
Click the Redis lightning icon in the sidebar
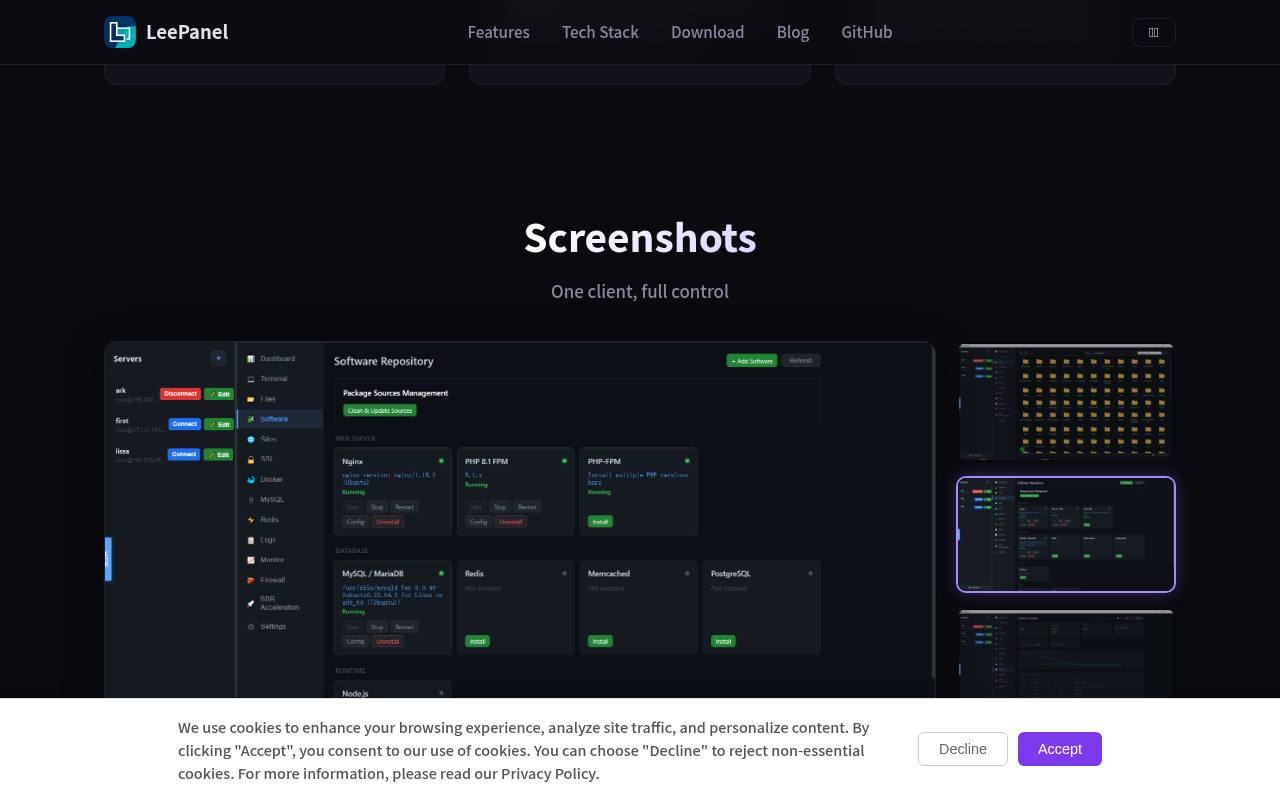pos(251,520)
